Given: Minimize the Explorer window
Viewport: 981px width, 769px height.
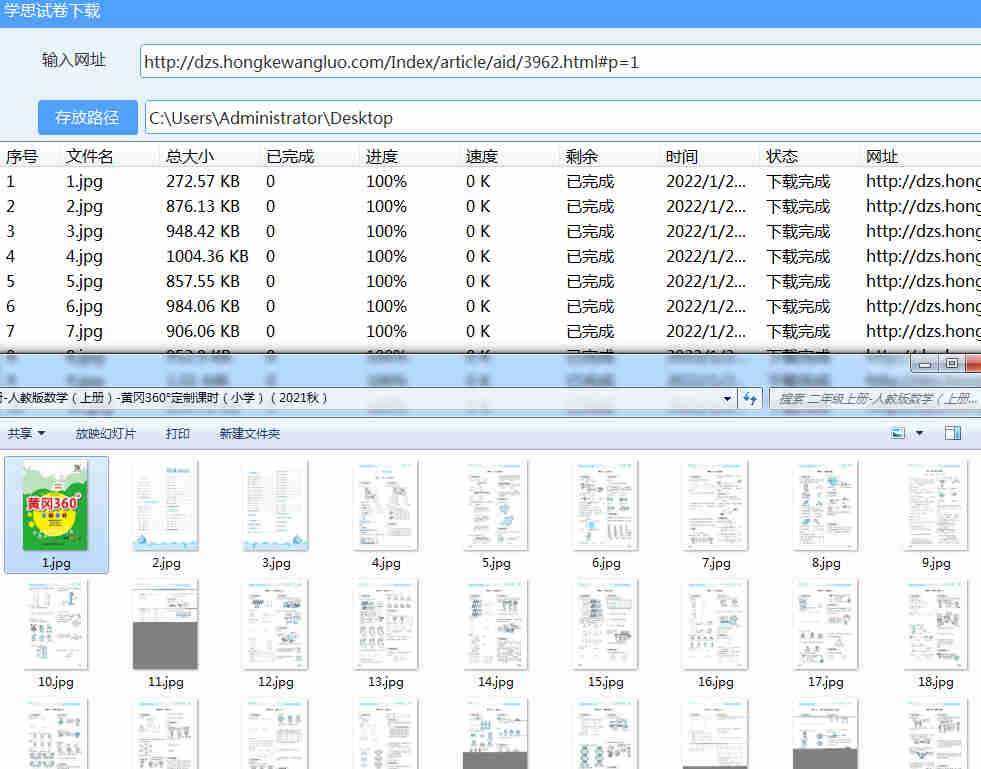Looking at the screenshot, I should [925, 363].
